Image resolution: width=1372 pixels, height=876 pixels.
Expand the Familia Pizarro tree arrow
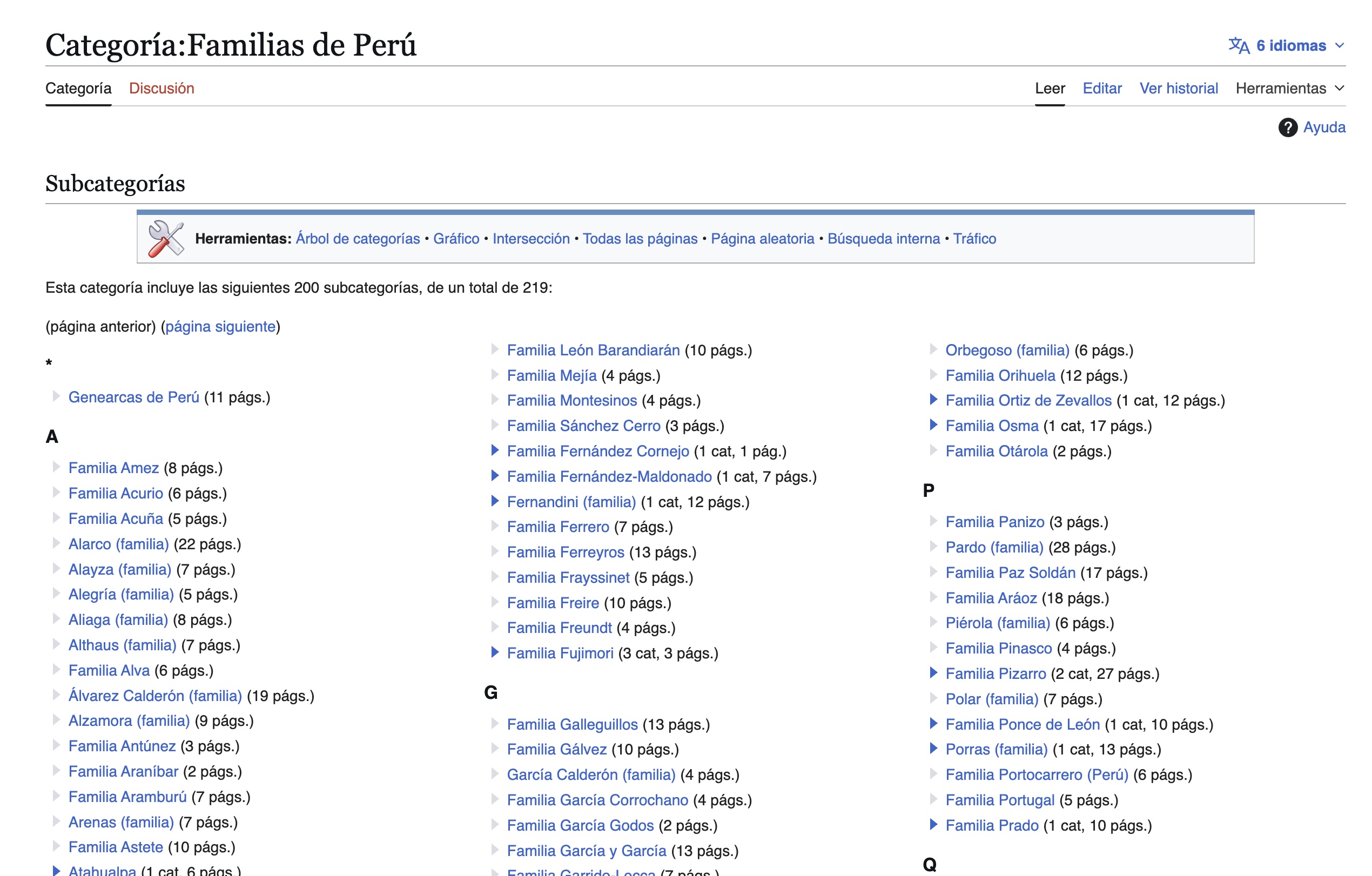[933, 673]
